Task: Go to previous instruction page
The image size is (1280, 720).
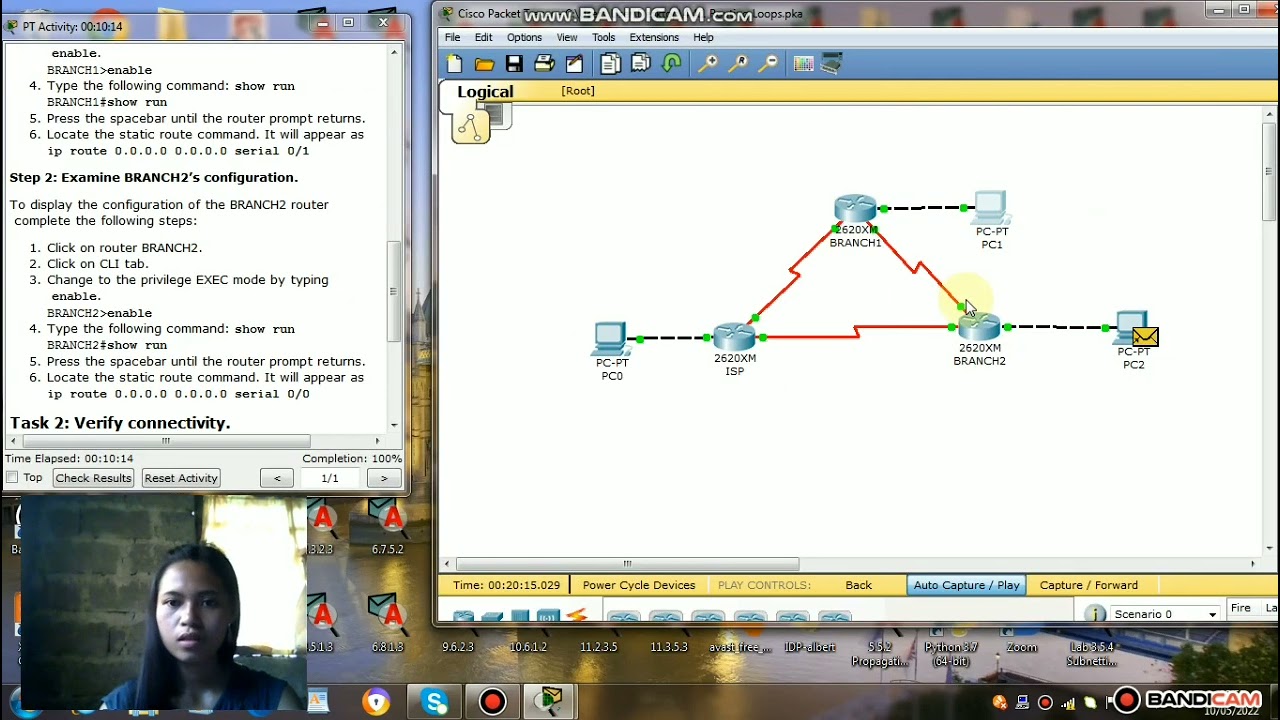Action: (277, 478)
